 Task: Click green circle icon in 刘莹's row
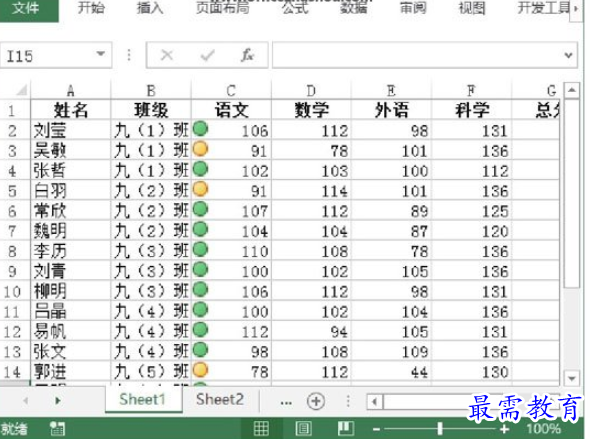tap(201, 129)
